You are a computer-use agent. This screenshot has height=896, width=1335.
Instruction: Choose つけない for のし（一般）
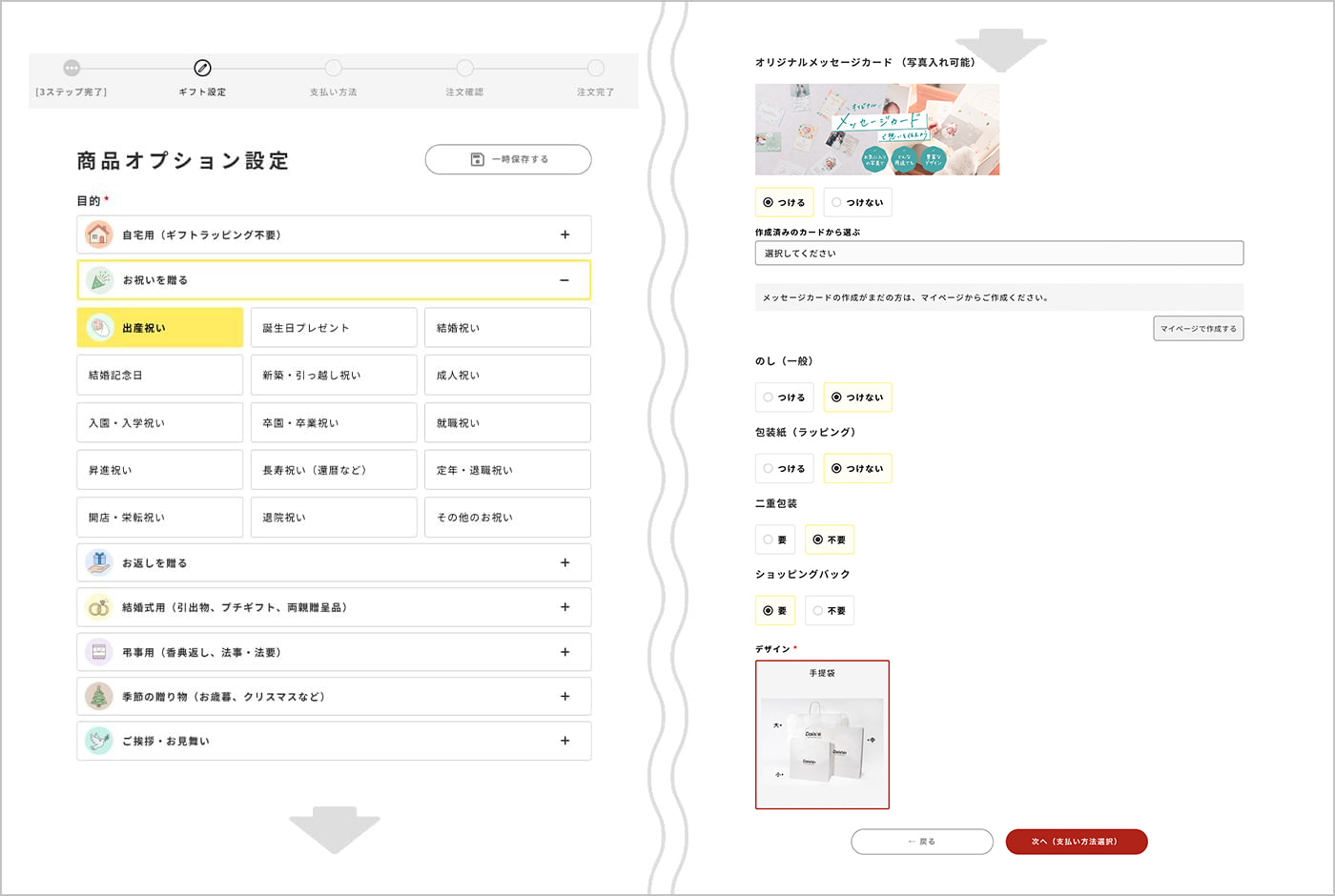[x=857, y=397]
